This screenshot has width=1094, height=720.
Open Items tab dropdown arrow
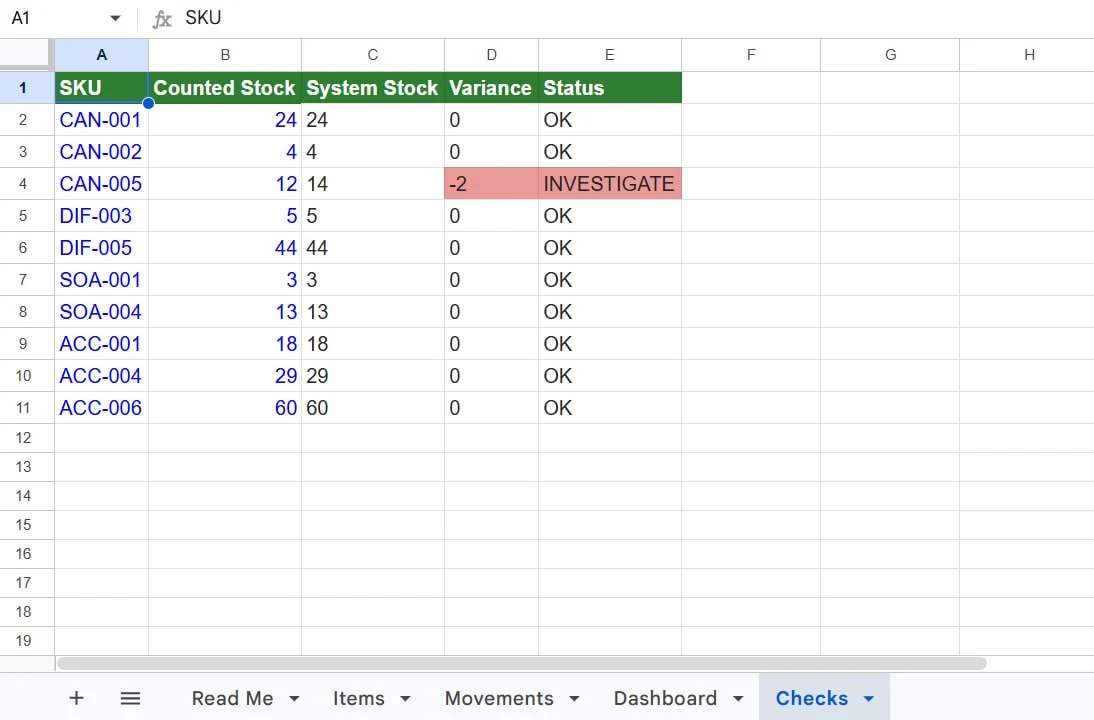tap(405, 698)
